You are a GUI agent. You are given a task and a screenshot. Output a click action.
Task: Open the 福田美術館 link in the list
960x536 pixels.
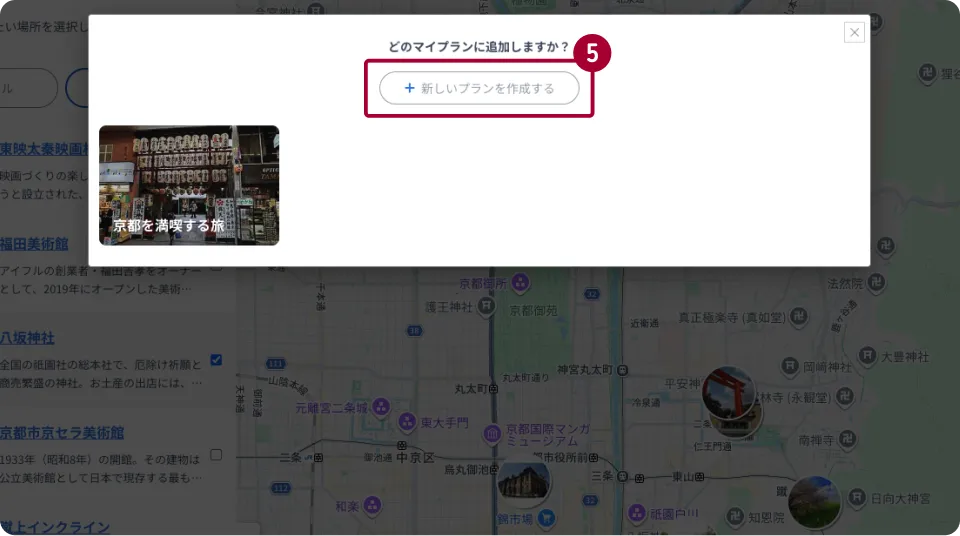[x=34, y=244]
